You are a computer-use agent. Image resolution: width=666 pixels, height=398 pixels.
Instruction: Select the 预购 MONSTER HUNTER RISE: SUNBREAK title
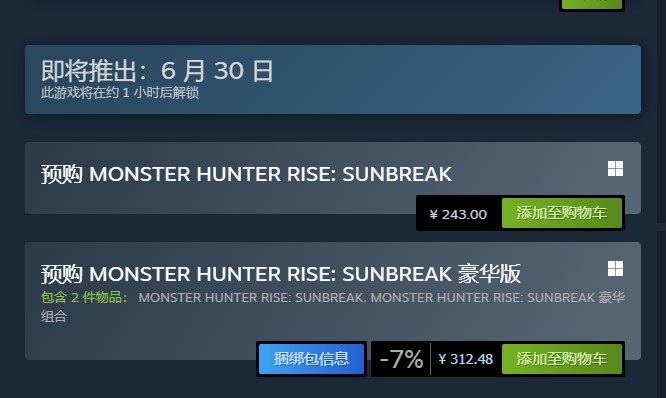point(246,174)
